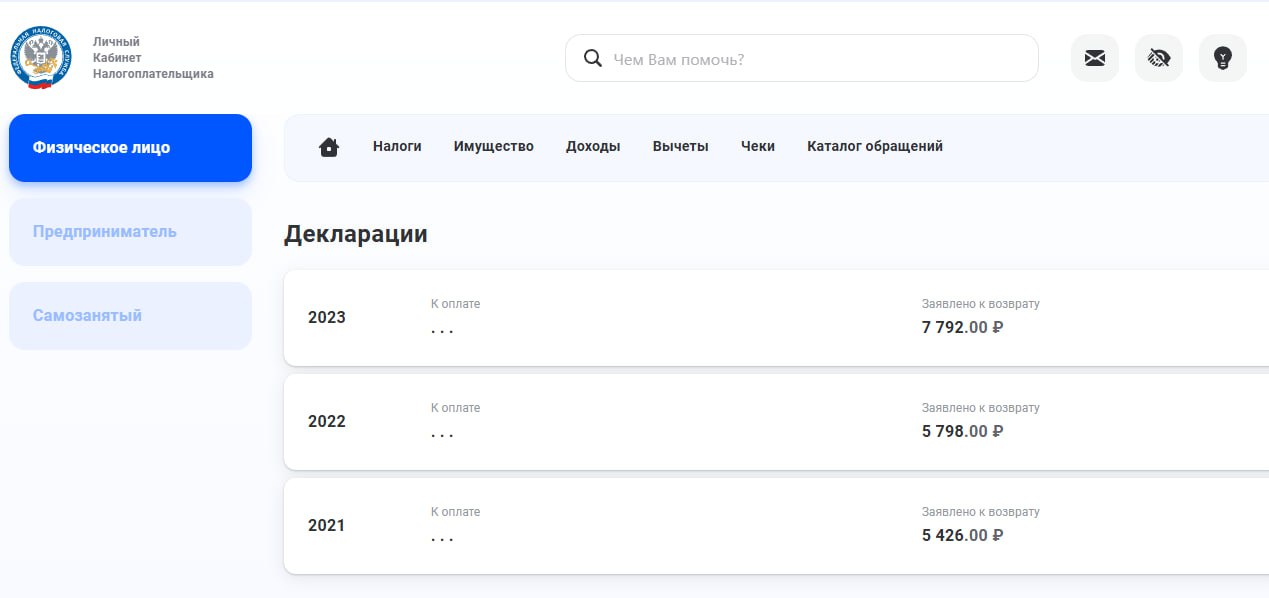Open Каталог обращений
Image resolution: width=1269 pixels, height=598 pixels.
(874, 146)
